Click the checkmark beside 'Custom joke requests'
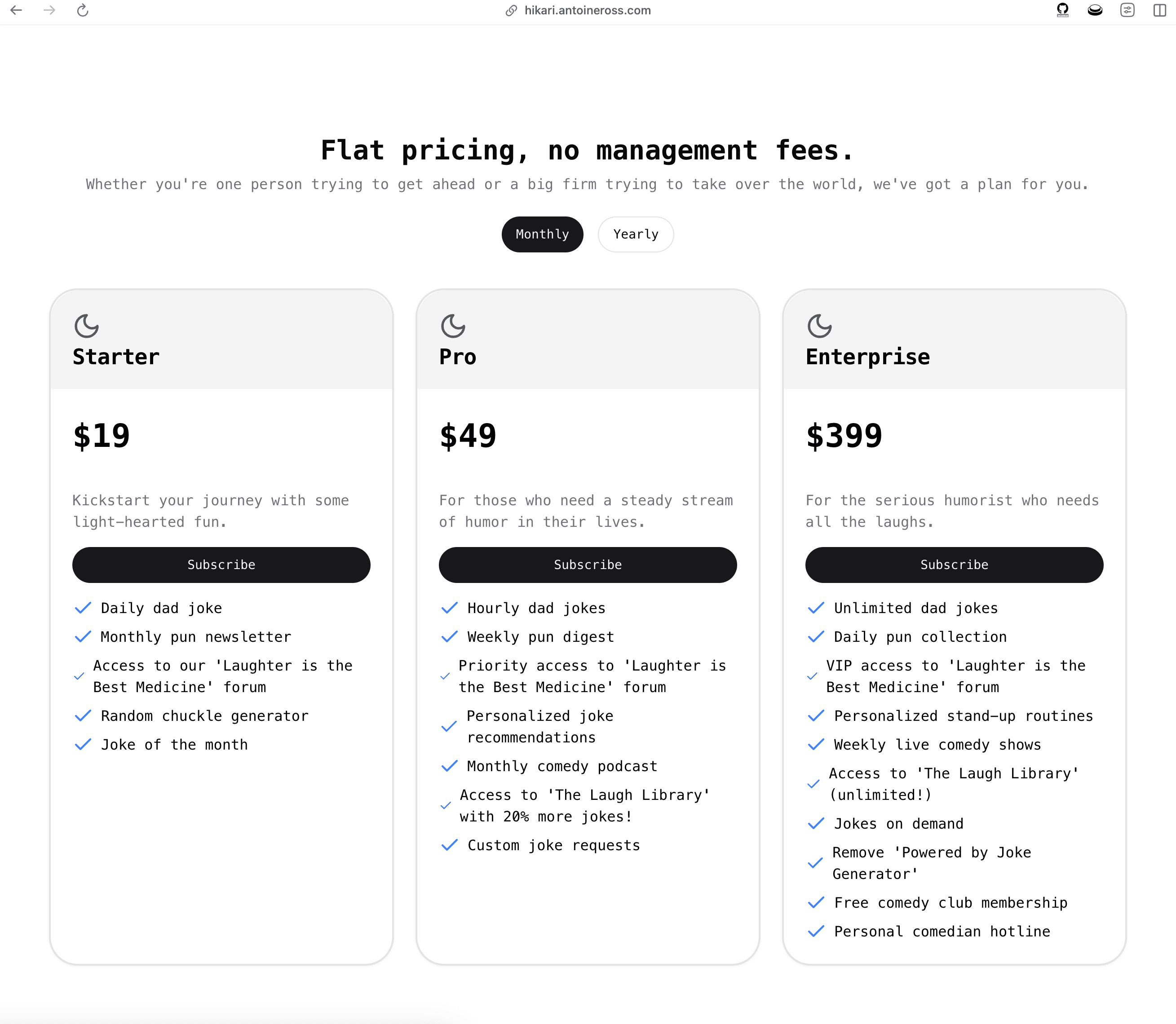 click(x=450, y=844)
